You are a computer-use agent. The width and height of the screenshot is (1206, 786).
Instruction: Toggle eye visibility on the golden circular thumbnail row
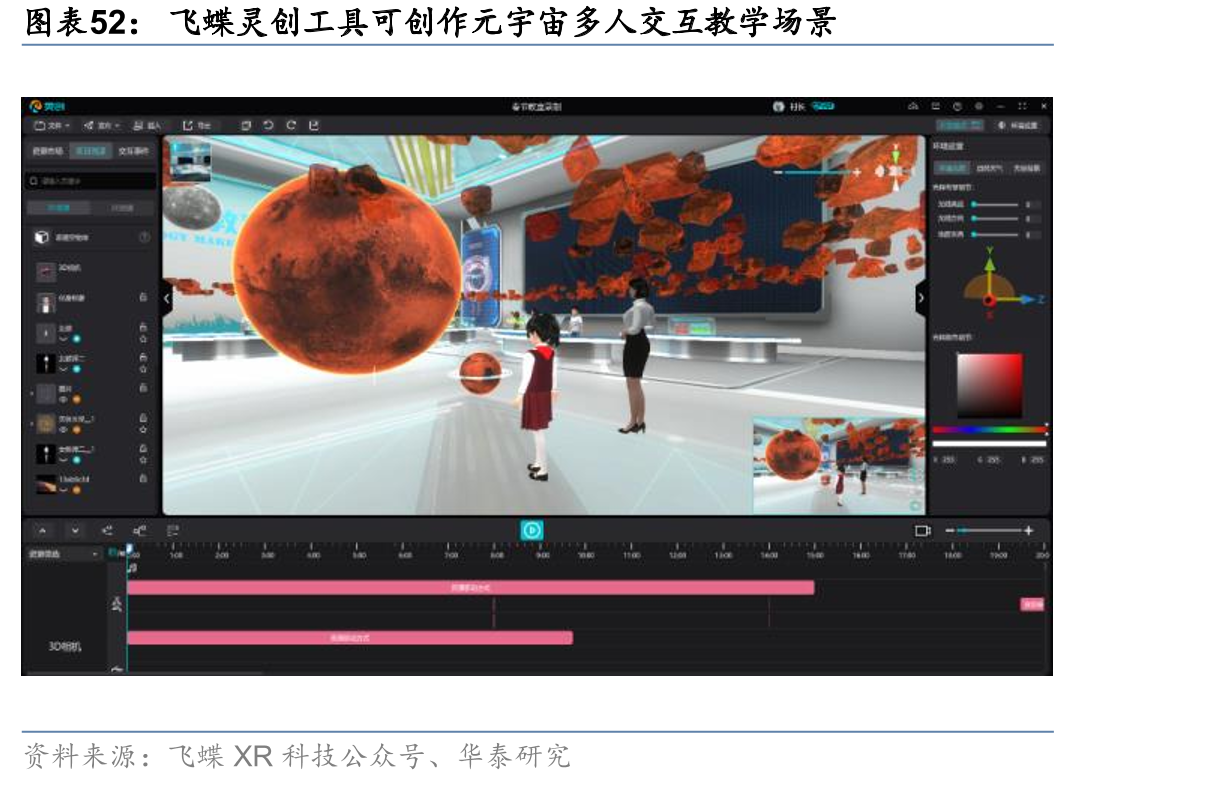coord(64,430)
